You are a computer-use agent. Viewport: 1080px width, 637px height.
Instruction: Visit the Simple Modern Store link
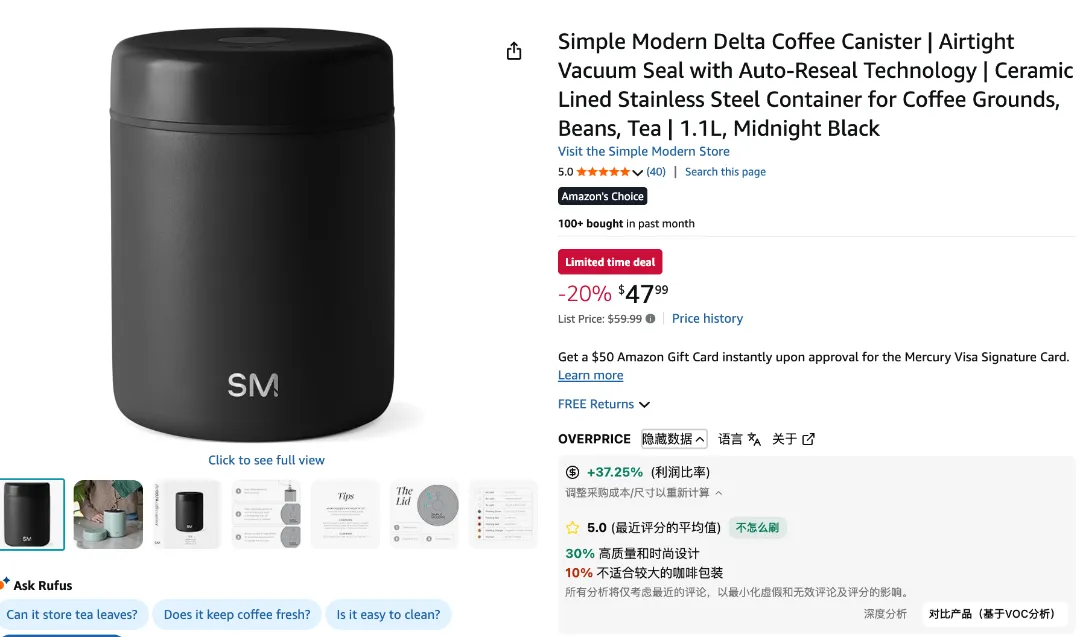(643, 151)
